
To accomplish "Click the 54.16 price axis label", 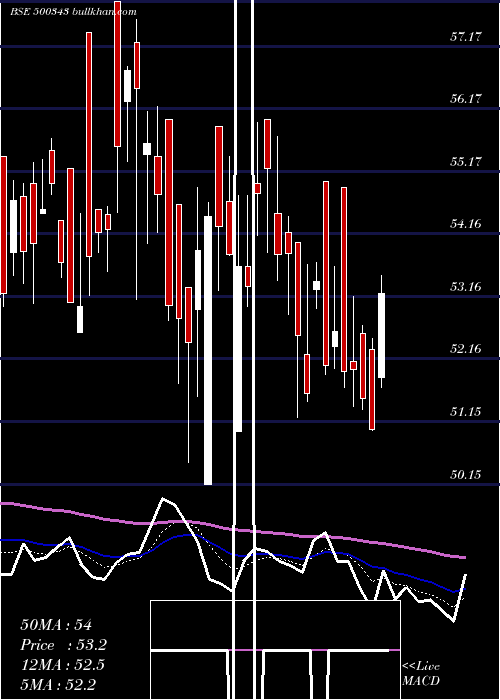I will point(466,224).
